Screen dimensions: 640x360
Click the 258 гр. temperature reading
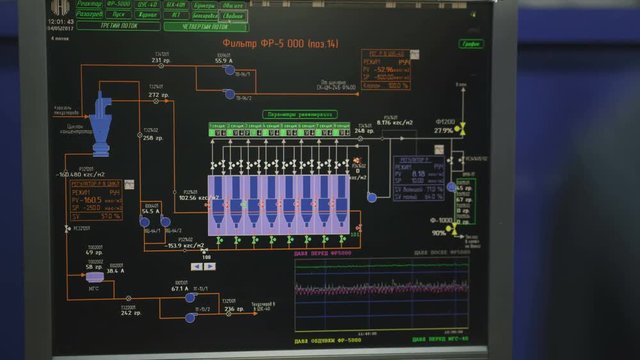(153, 138)
